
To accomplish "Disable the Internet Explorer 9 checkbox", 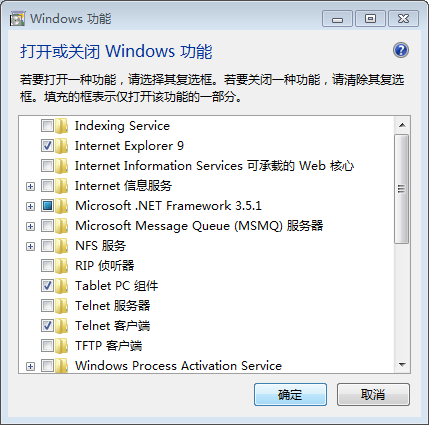I will tap(47, 146).
